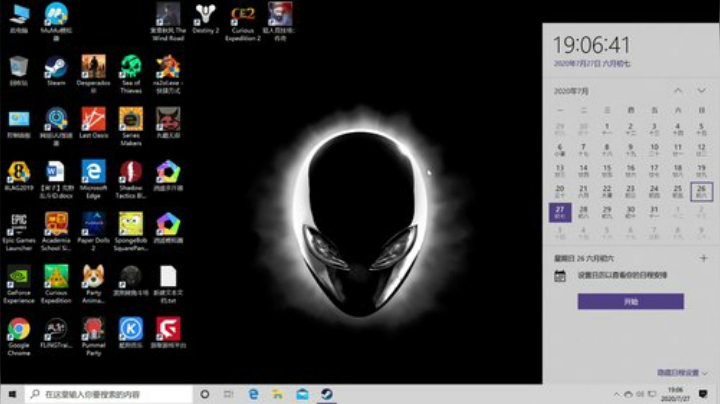Image resolution: width=720 pixels, height=404 pixels.
Task: Open the blue K music player shortcut
Action: 131,333
